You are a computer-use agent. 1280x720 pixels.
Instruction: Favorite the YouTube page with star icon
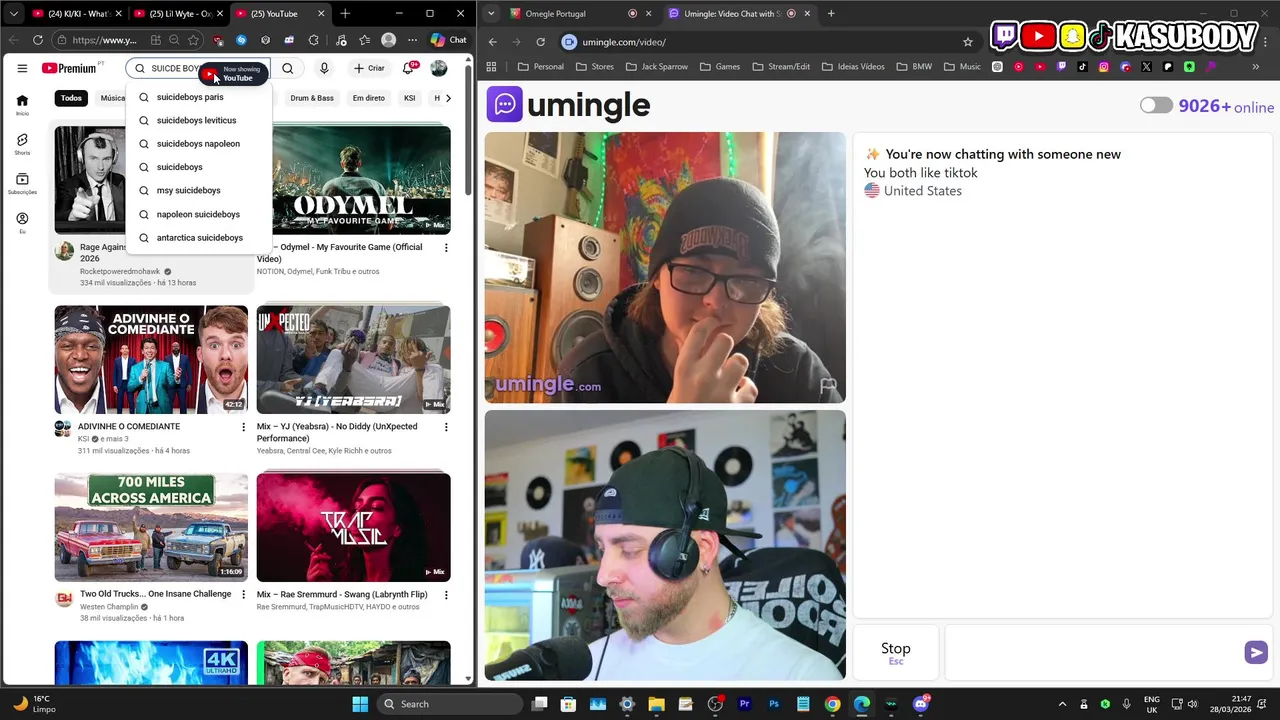193,40
